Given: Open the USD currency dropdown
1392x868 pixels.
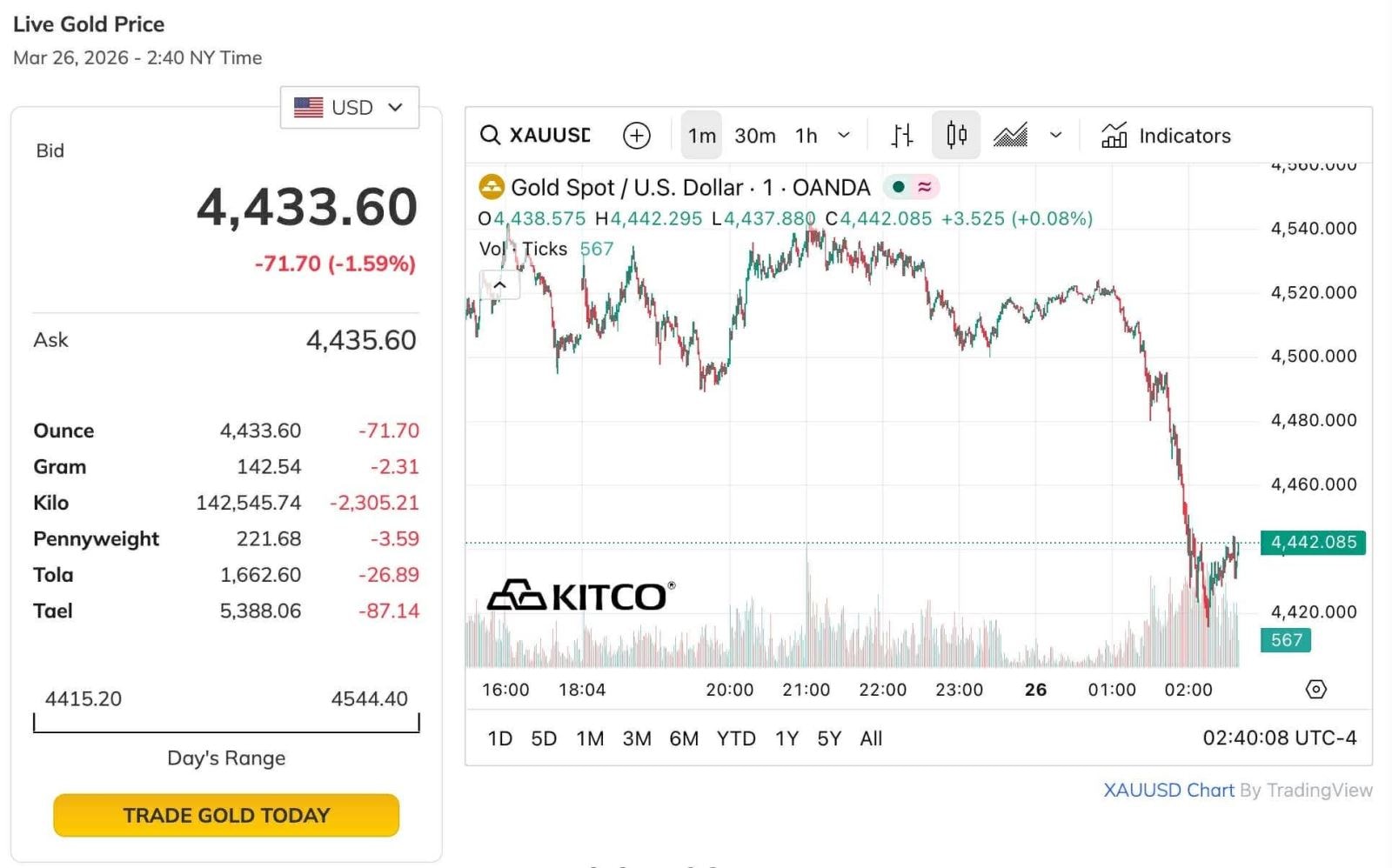Looking at the screenshot, I should [x=350, y=108].
